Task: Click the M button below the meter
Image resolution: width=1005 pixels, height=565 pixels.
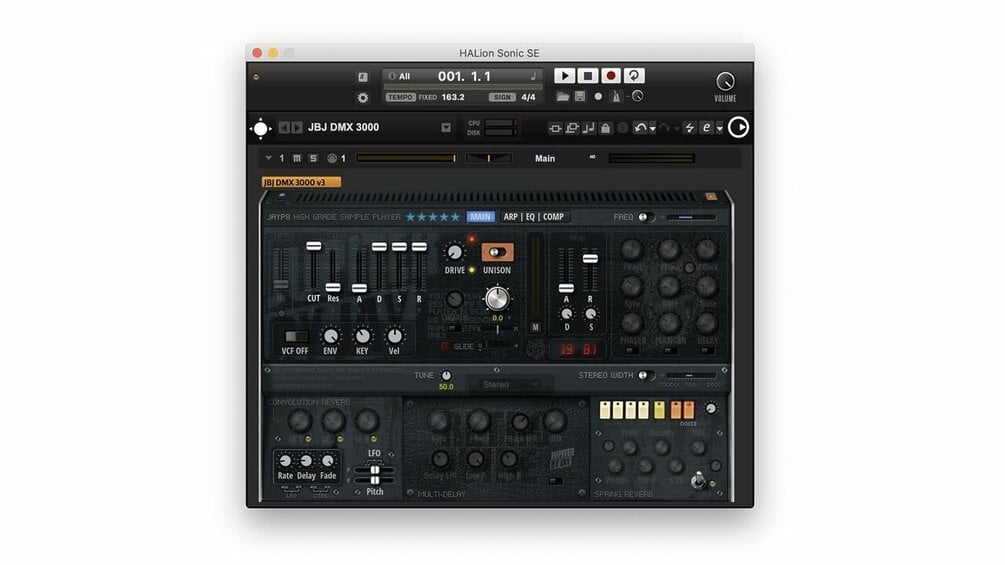Action: (x=535, y=327)
